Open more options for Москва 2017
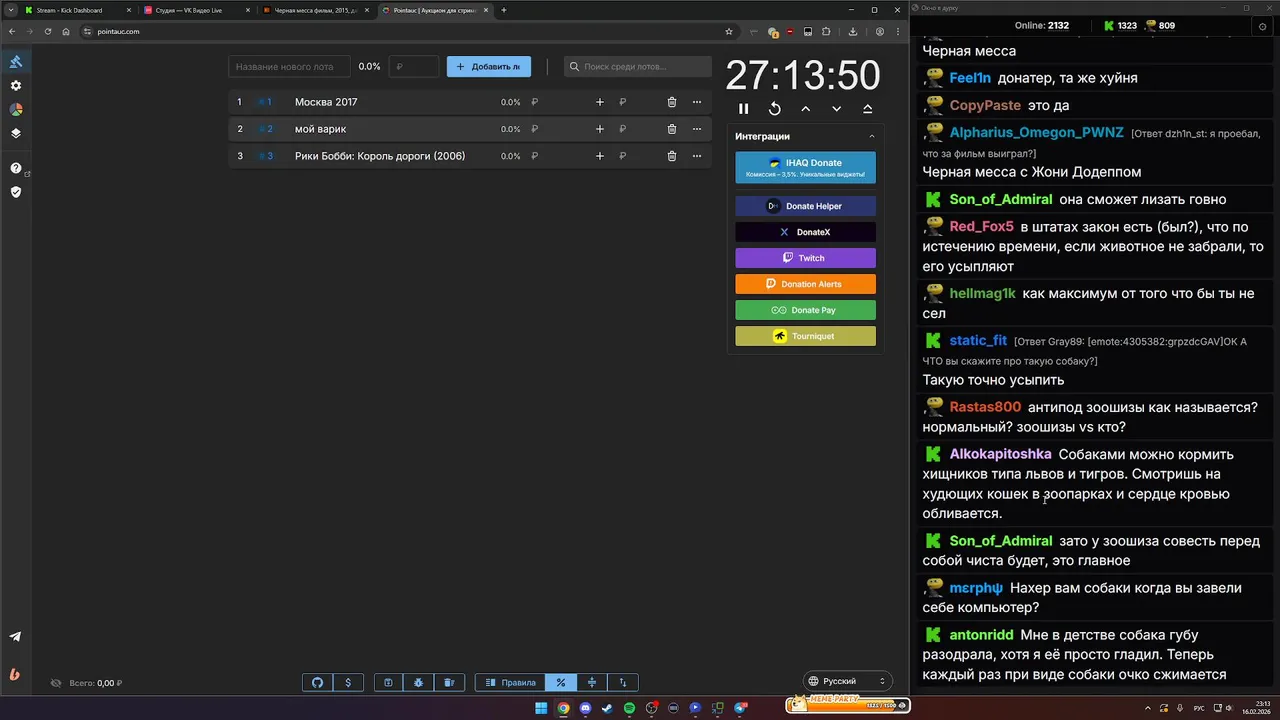 coord(697,102)
